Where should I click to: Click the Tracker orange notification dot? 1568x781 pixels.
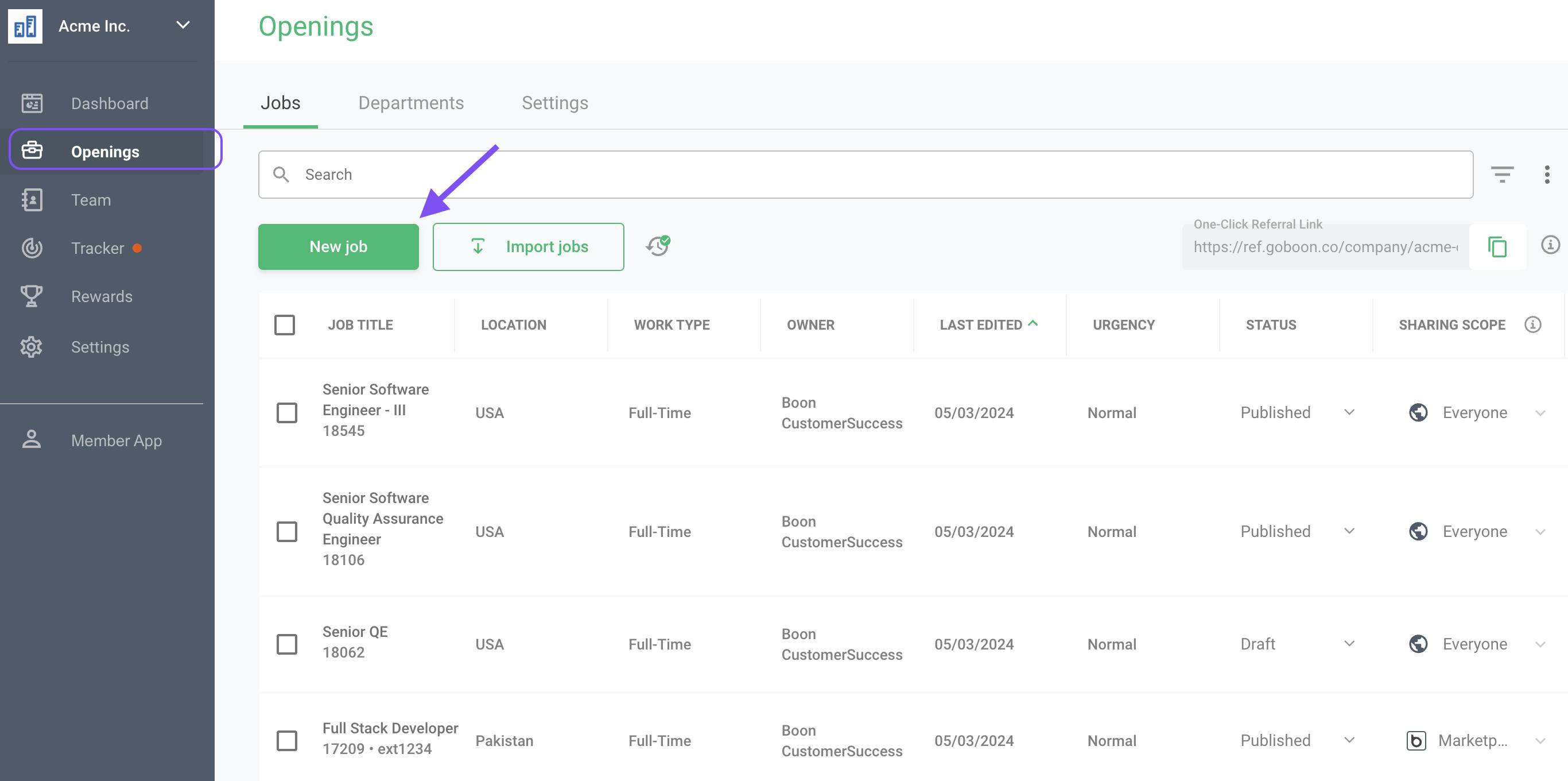coord(137,248)
